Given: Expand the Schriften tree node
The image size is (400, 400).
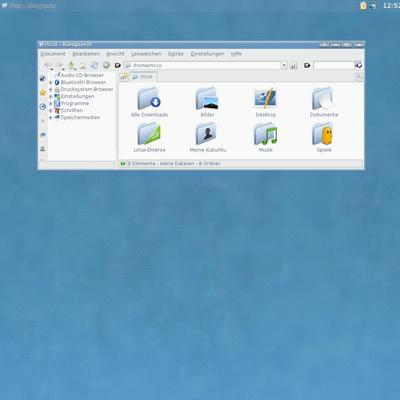Looking at the screenshot, I should click(51, 110).
